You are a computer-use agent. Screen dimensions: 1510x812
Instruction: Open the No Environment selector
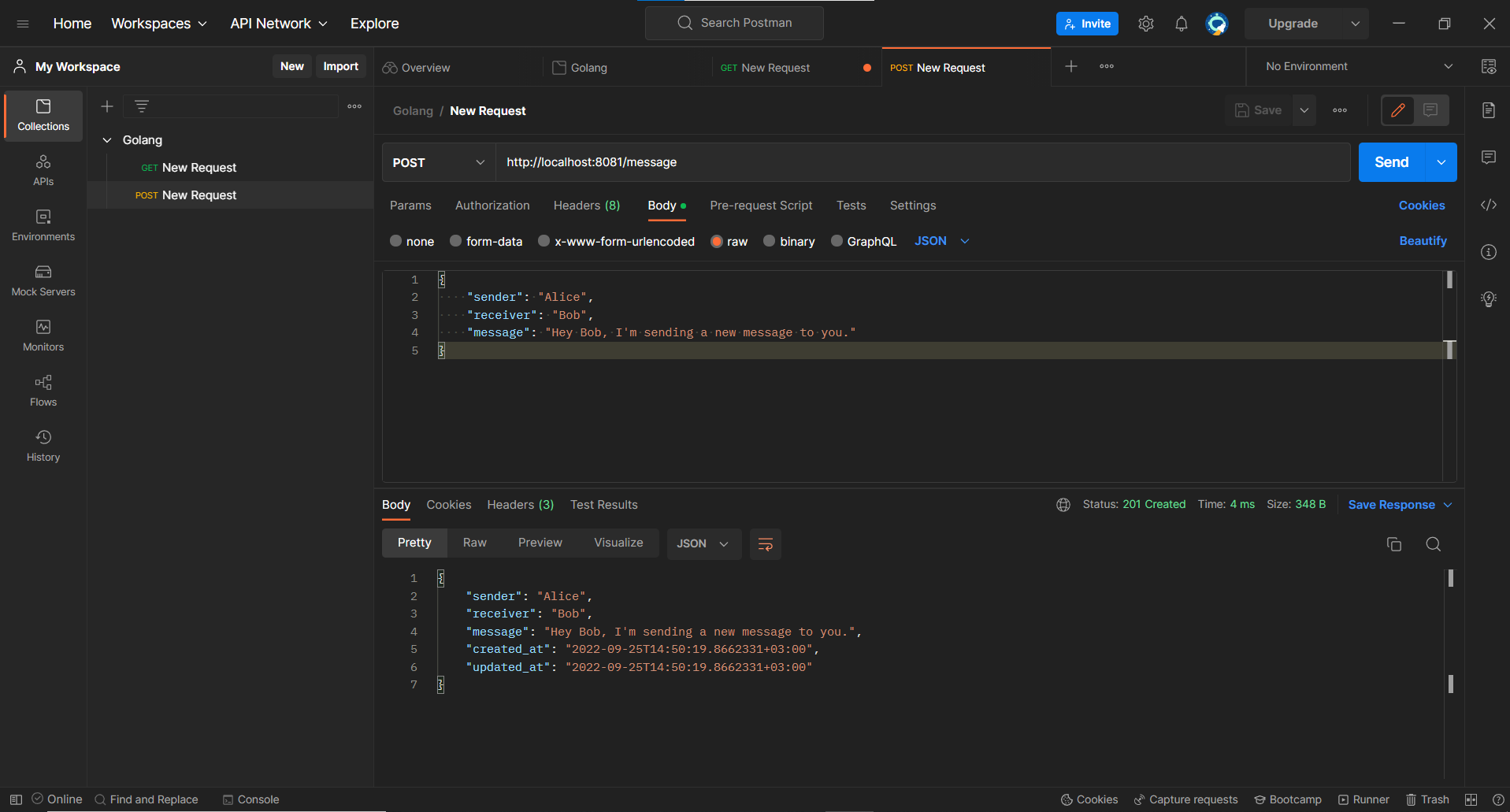pyautogui.click(x=1353, y=66)
